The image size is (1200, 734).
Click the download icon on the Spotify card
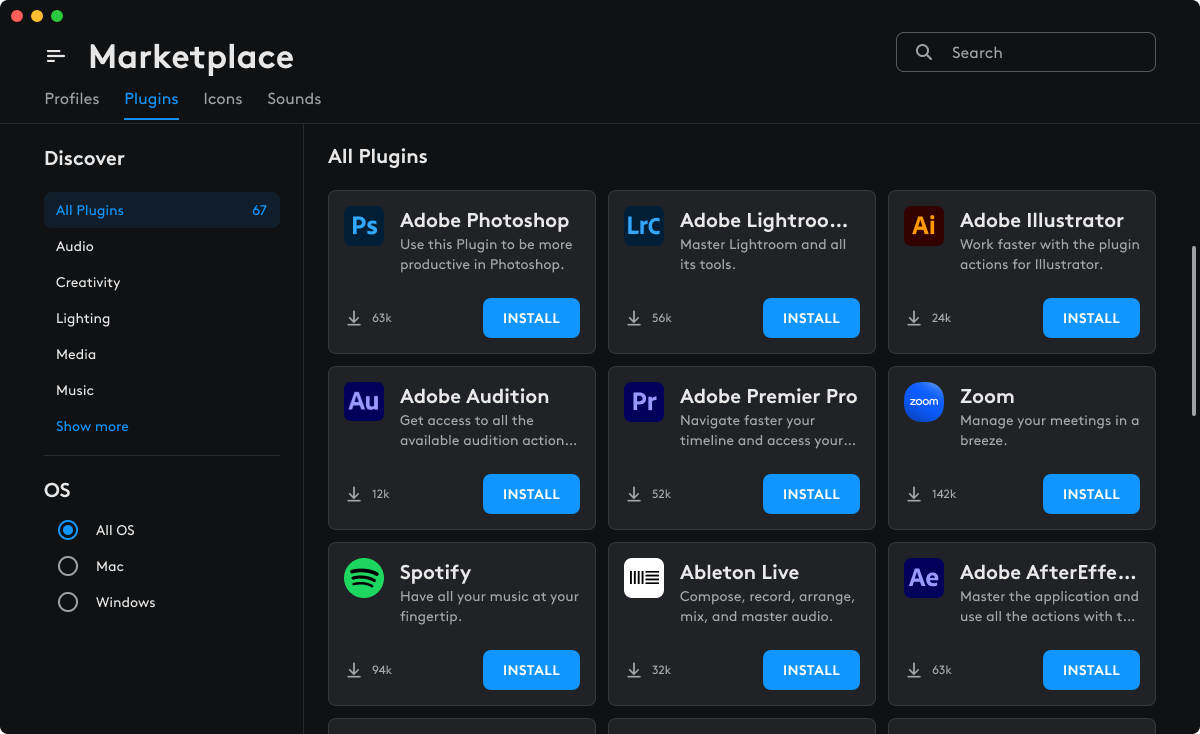pyautogui.click(x=354, y=670)
